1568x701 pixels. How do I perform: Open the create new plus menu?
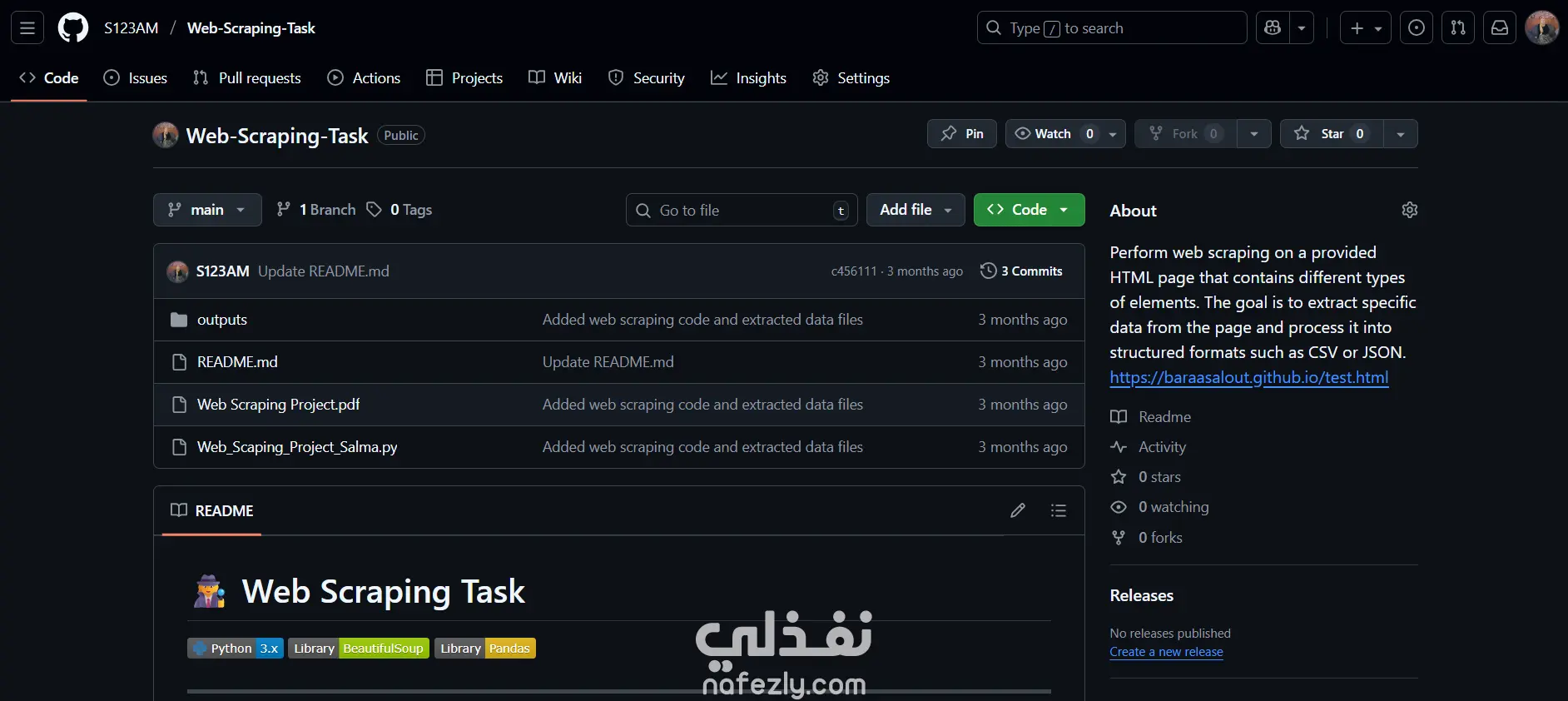(1366, 28)
